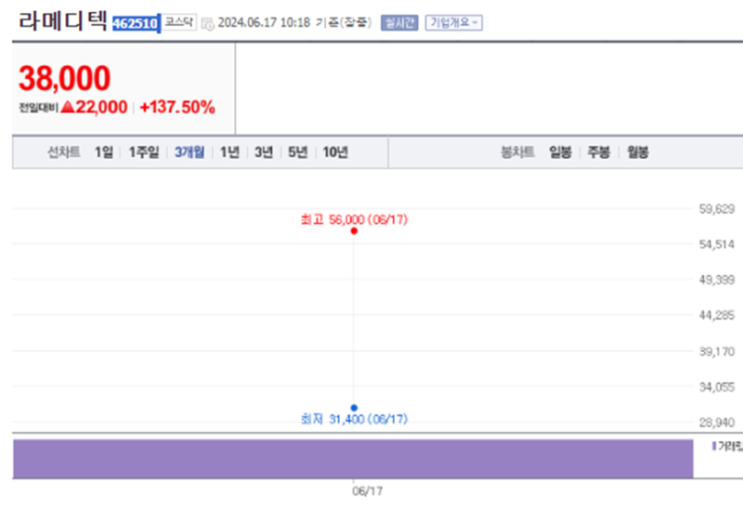Open the 기업개요 dropdown

(453, 23)
